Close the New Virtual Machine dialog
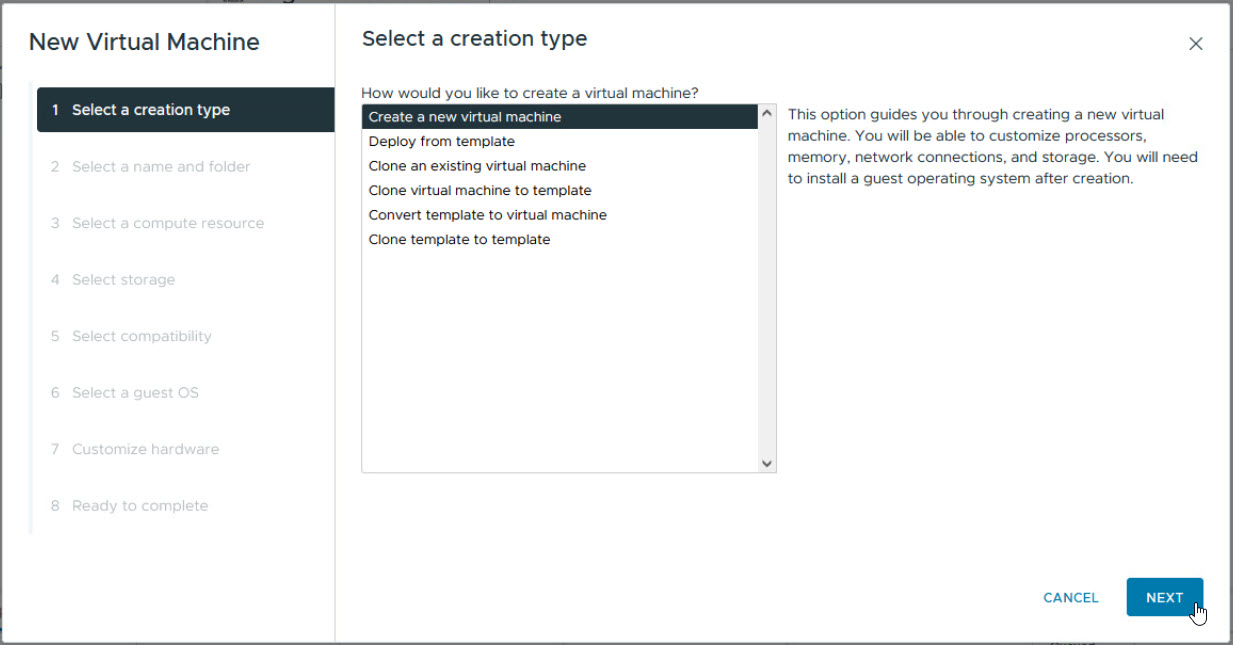This screenshot has width=1233, height=645. [1195, 44]
